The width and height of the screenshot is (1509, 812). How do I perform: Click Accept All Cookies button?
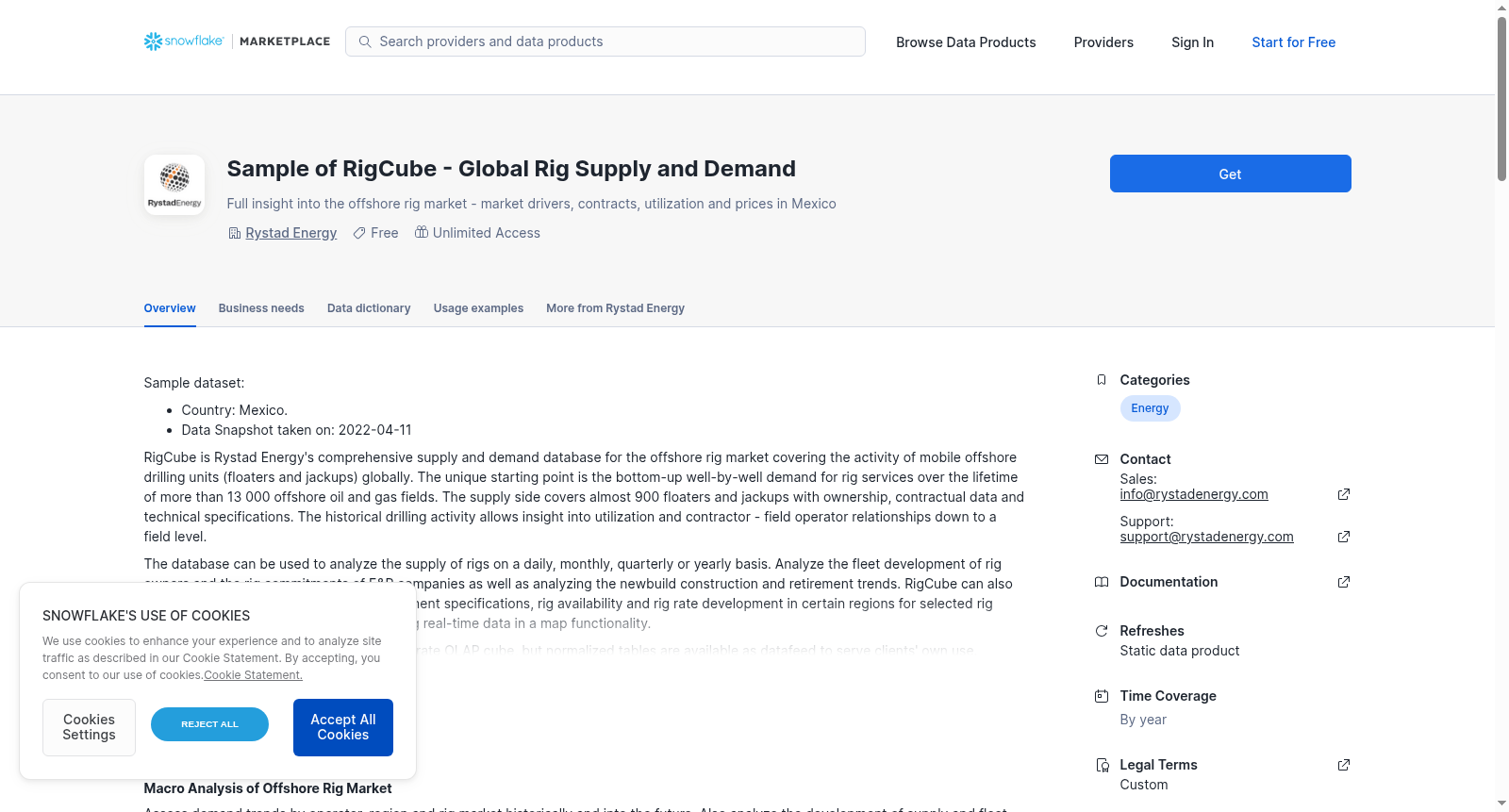pos(343,727)
